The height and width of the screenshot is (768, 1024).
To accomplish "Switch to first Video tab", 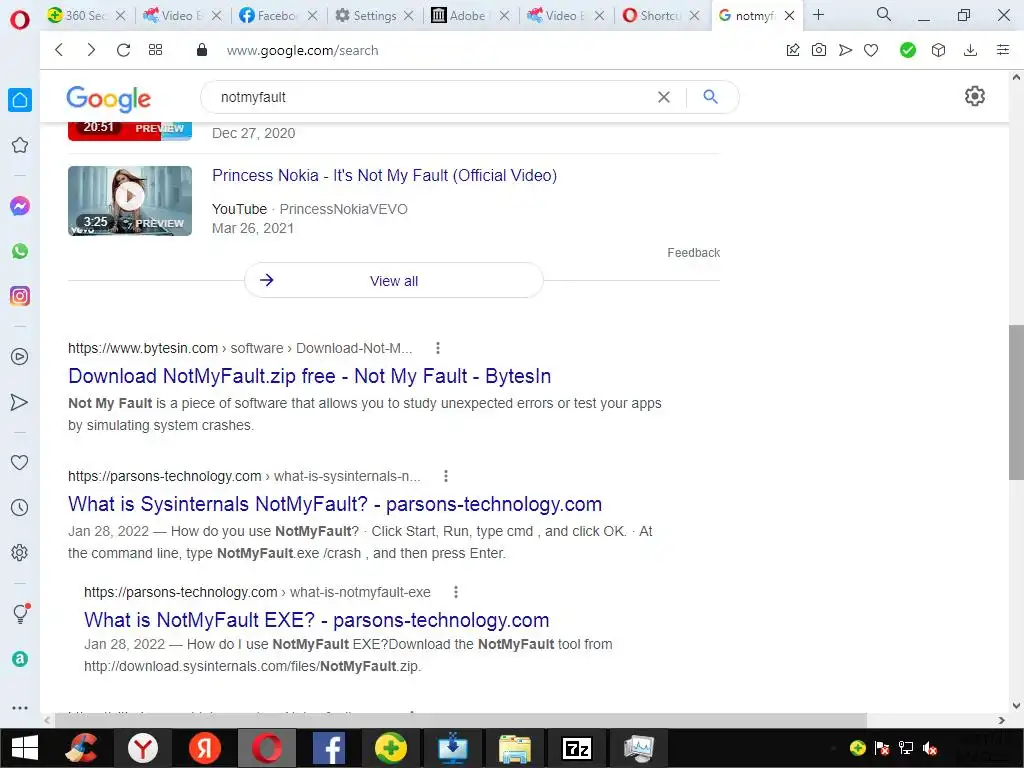I will coord(172,15).
